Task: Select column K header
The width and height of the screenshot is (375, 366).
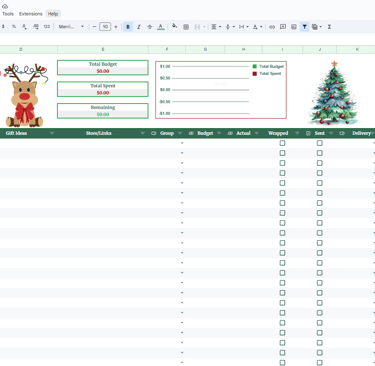Action: 357,49
